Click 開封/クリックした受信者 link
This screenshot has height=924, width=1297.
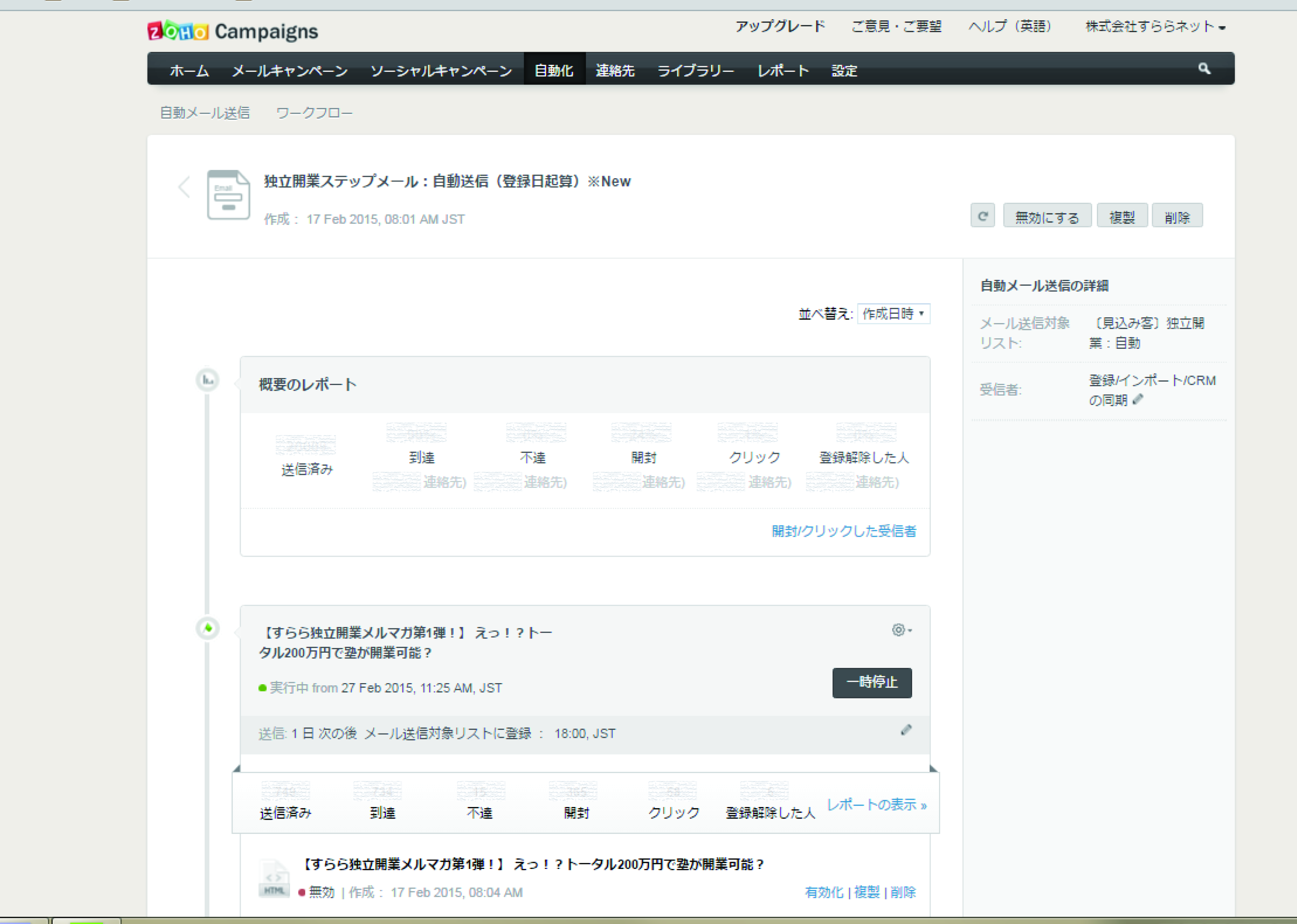click(843, 531)
